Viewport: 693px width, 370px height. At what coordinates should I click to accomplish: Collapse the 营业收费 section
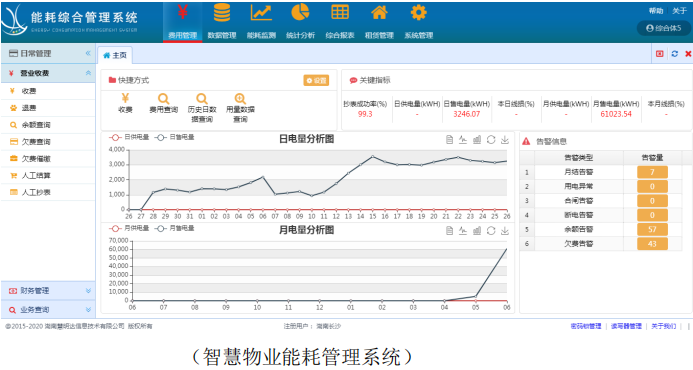[88, 73]
